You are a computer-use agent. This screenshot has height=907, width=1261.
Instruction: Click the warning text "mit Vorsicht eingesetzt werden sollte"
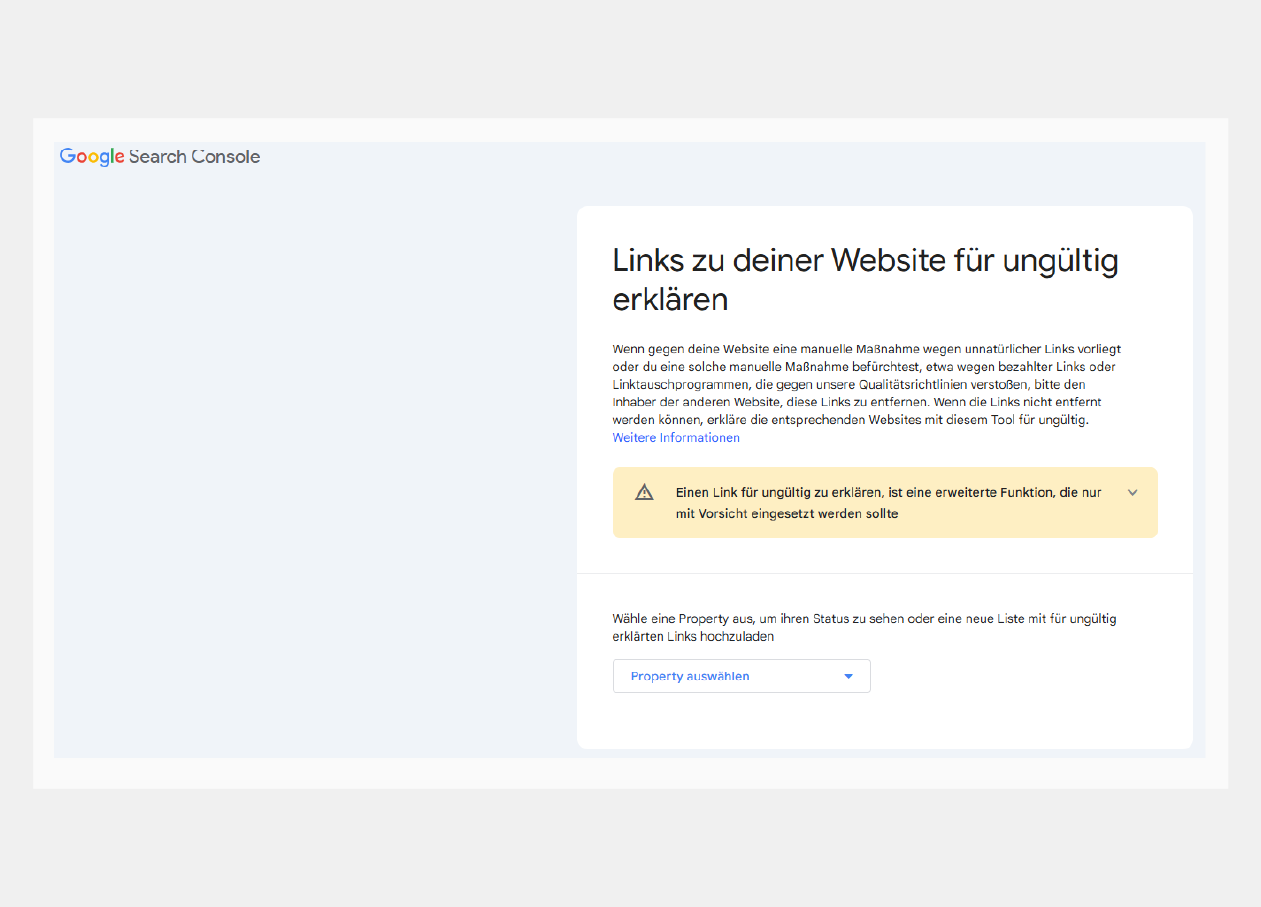[787, 514]
